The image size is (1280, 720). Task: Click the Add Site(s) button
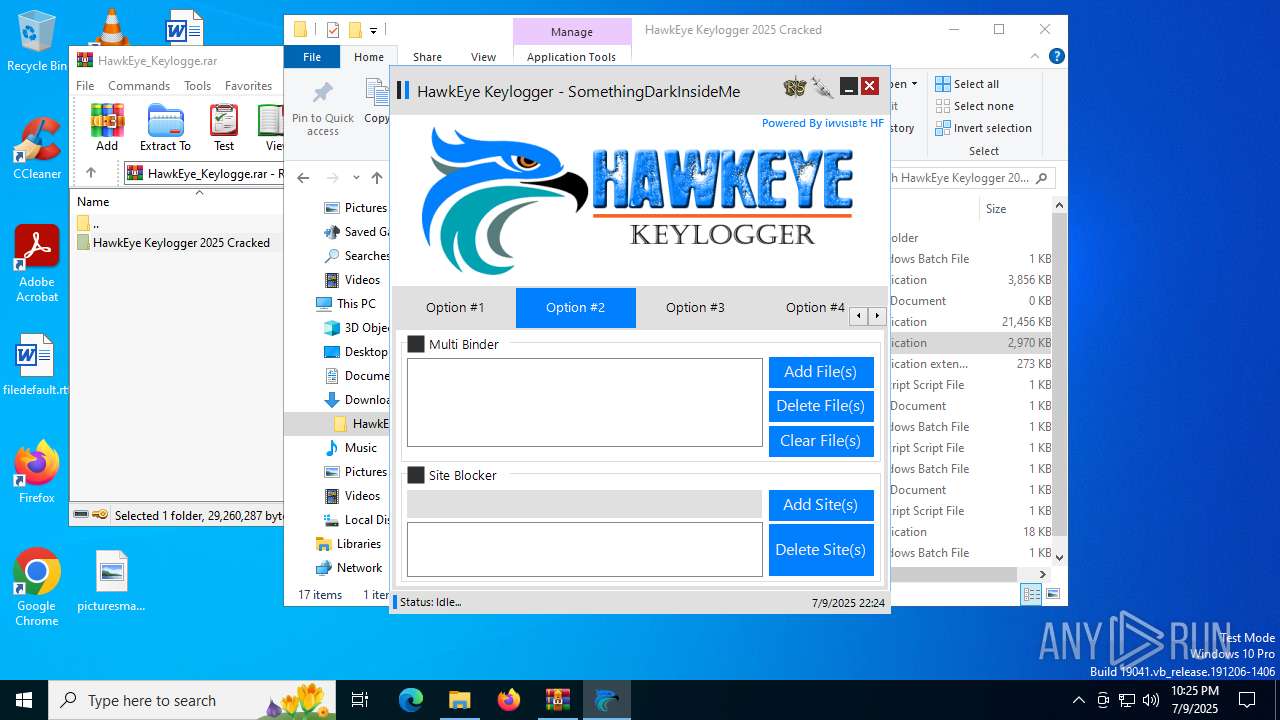[x=821, y=505]
